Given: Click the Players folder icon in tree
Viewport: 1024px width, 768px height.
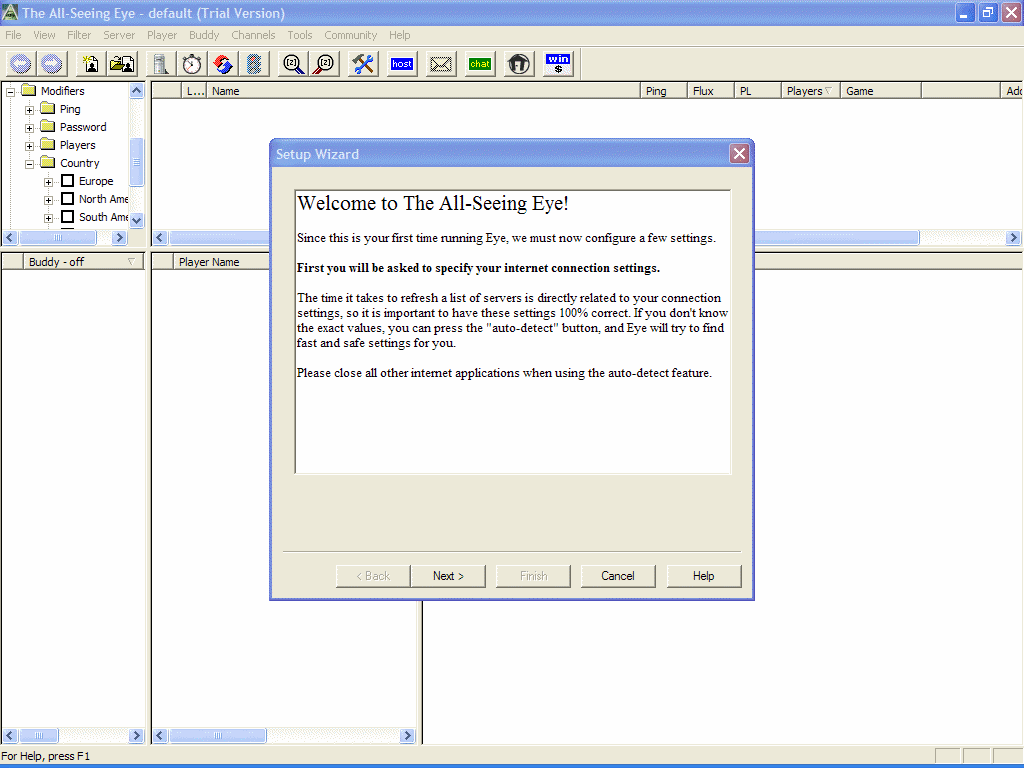Looking at the screenshot, I should [48, 144].
